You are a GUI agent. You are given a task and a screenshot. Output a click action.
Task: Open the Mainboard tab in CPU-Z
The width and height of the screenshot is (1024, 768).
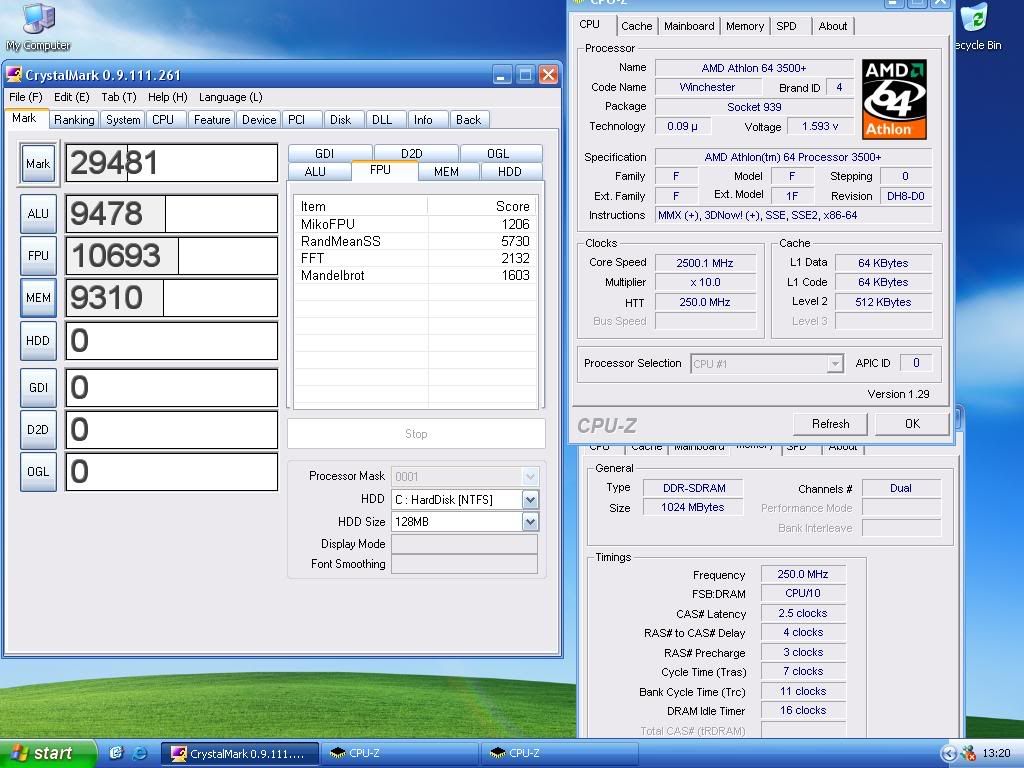[x=689, y=26]
